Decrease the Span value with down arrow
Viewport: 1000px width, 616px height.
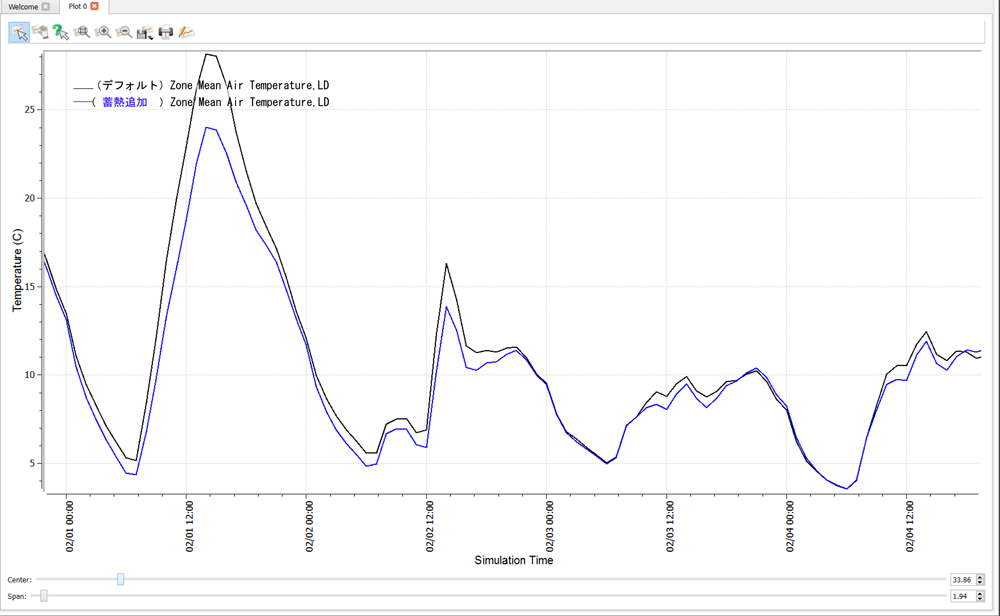(x=980, y=599)
